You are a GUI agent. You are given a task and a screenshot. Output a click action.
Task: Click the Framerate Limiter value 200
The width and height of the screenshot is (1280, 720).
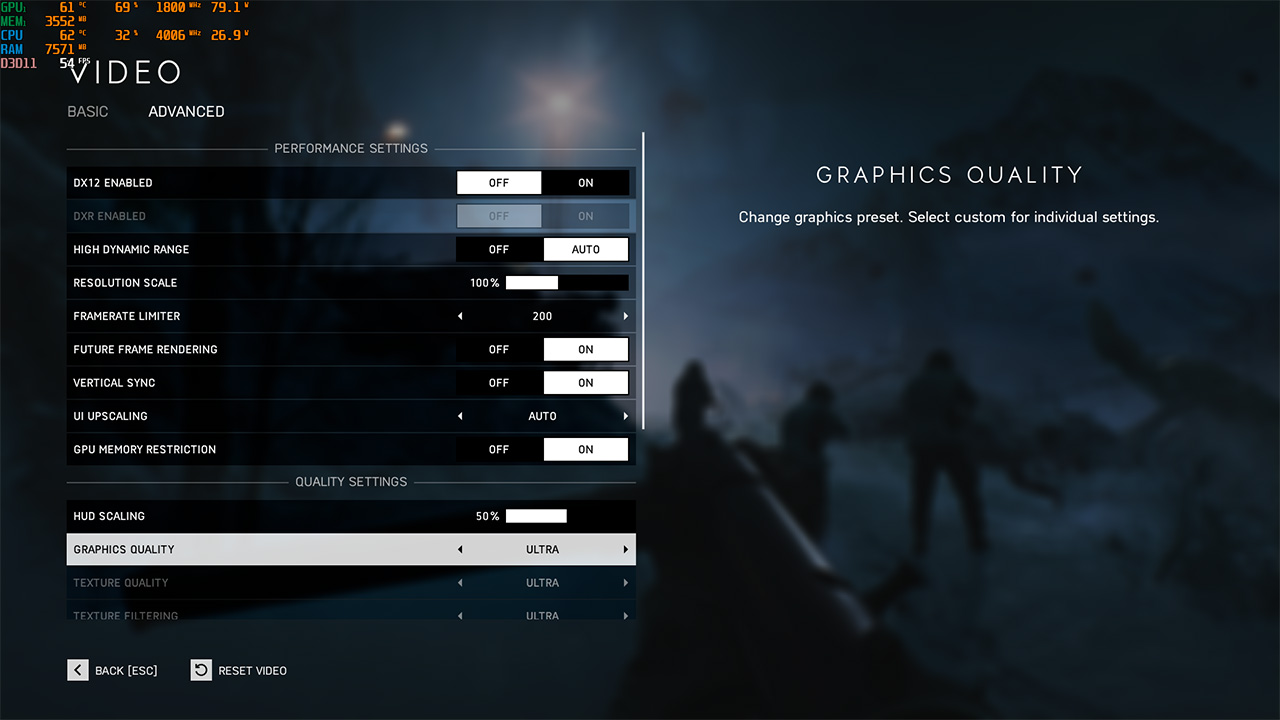pyautogui.click(x=542, y=316)
